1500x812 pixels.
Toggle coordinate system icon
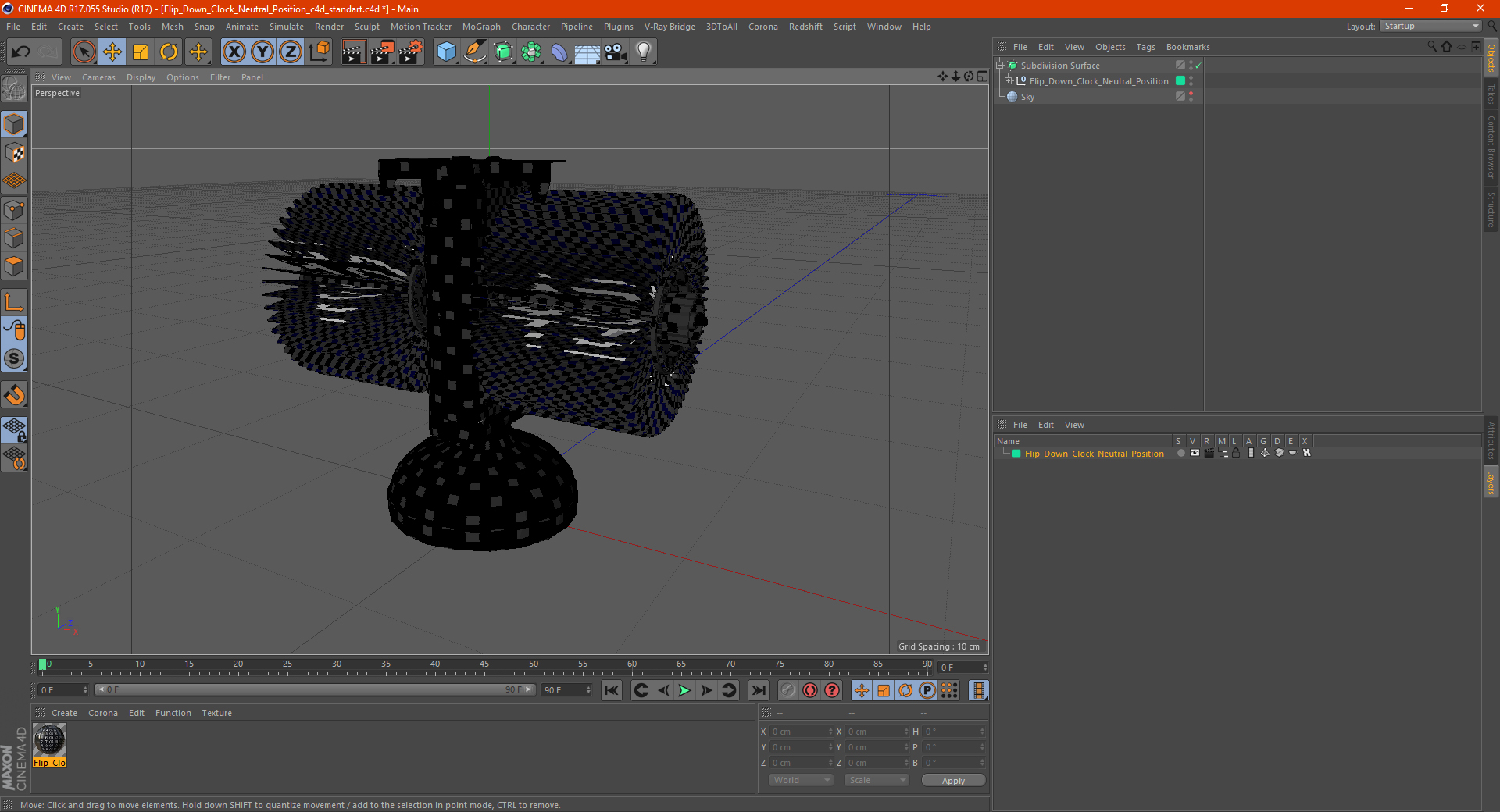point(319,52)
